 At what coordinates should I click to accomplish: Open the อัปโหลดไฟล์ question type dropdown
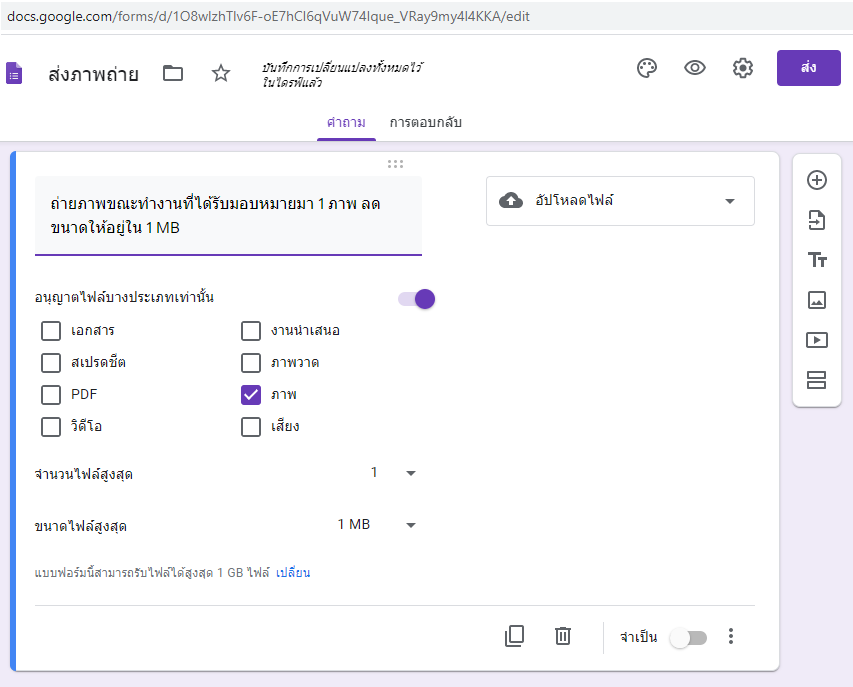pyautogui.click(x=620, y=201)
